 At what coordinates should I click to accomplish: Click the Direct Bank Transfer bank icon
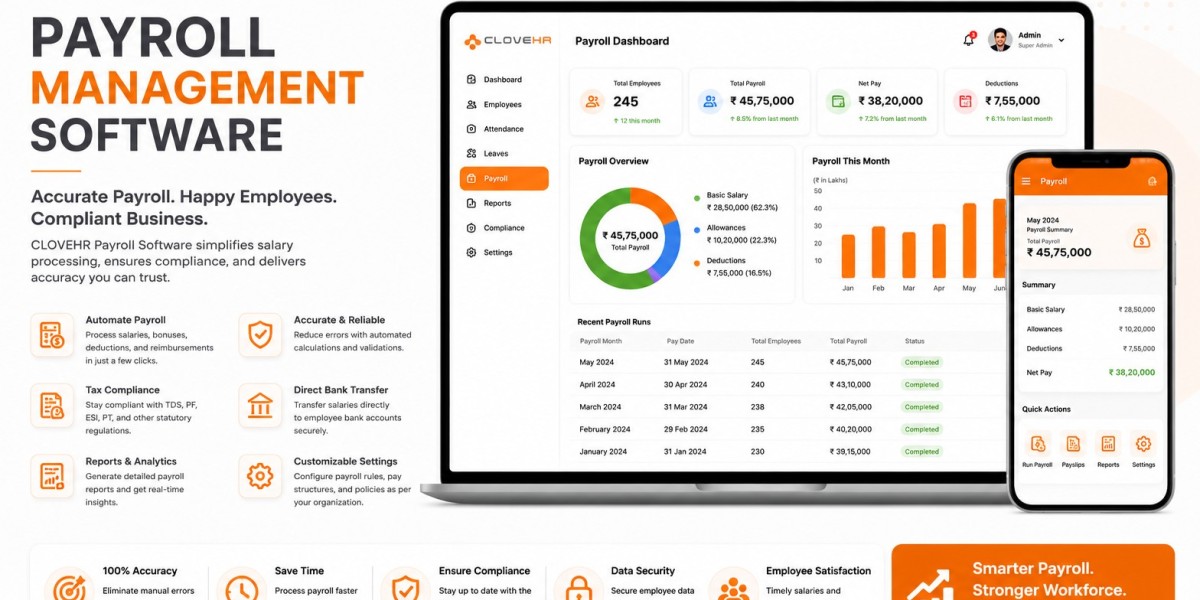[260, 405]
